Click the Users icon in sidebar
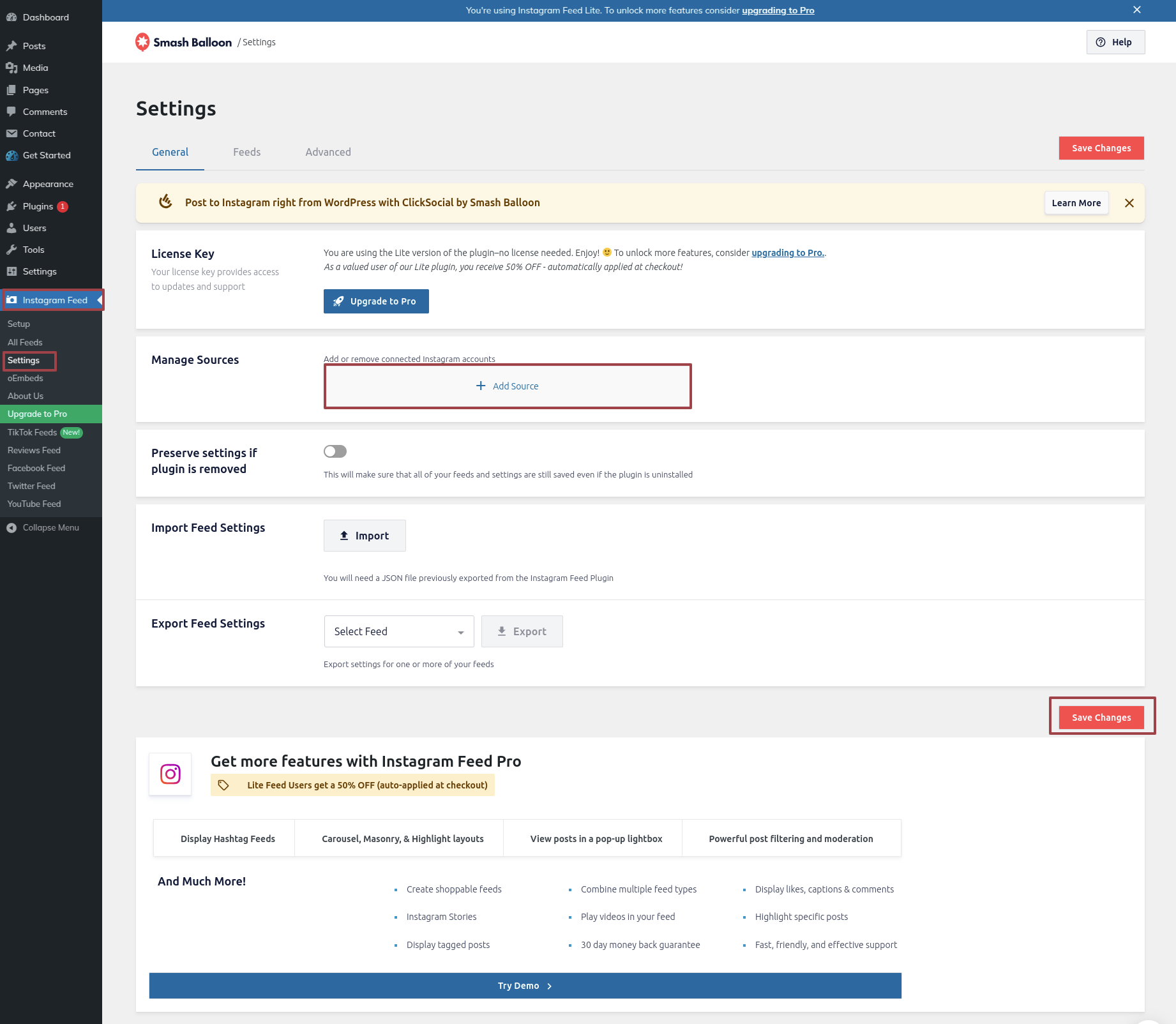The height and width of the screenshot is (1024, 1176). (x=11, y=228)
